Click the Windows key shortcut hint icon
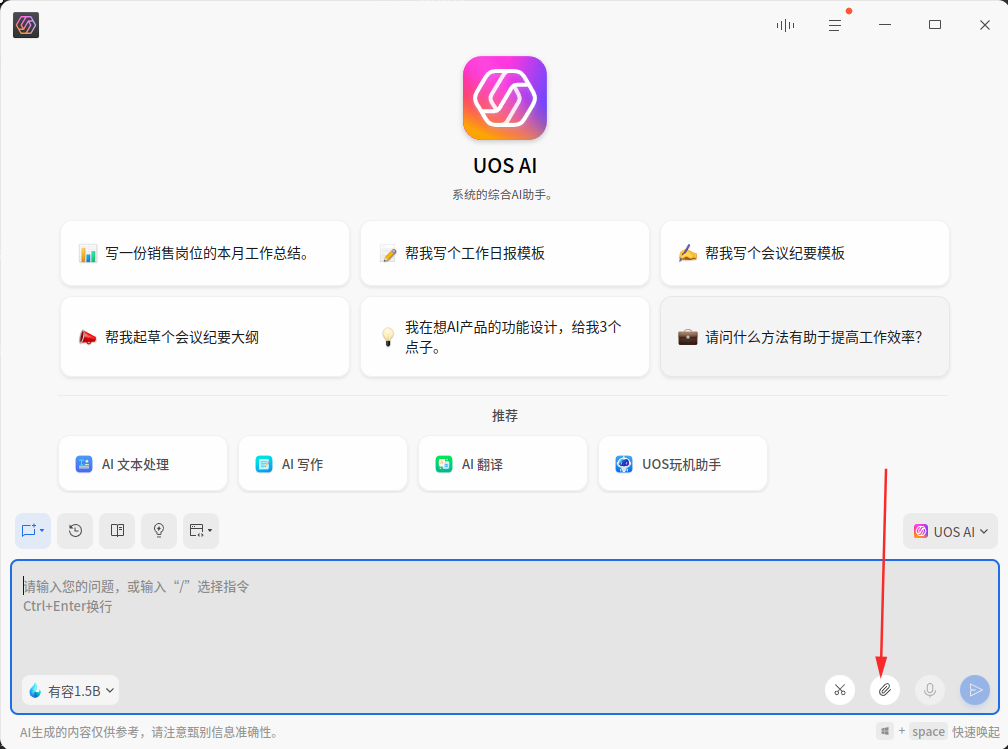1008x749 pixels. tap(885, 731)
